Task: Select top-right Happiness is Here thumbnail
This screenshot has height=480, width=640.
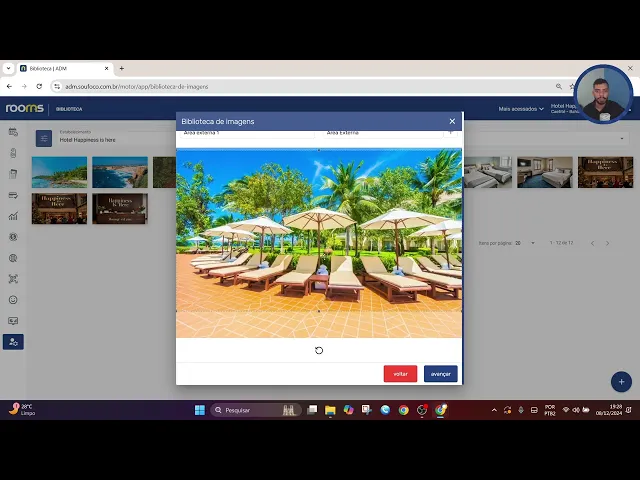Action: click(x=605, y=172)
